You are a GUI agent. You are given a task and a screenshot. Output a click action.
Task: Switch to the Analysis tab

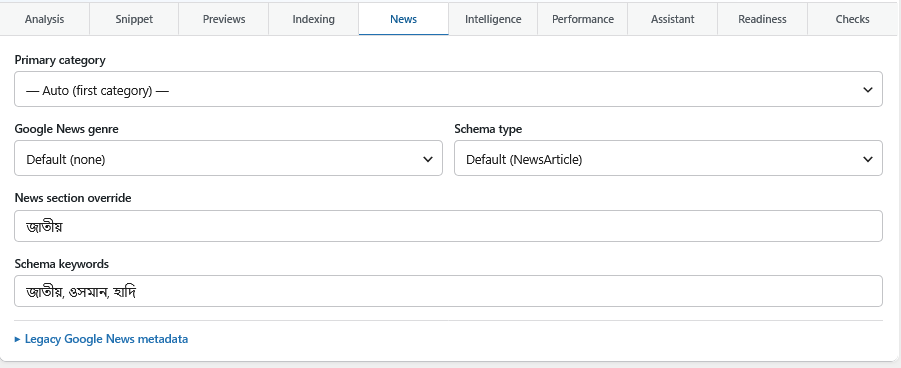point(45,19)
